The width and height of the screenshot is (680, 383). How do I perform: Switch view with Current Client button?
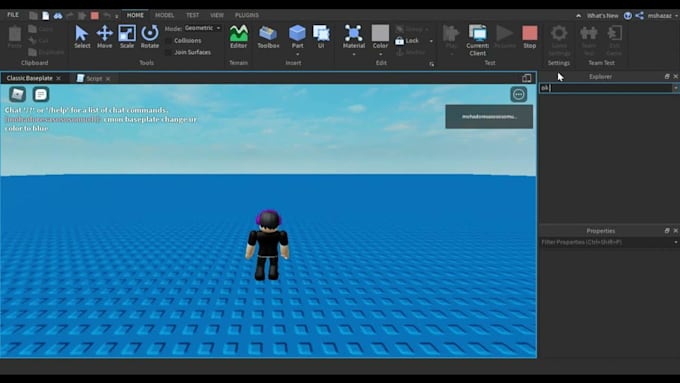477,40
